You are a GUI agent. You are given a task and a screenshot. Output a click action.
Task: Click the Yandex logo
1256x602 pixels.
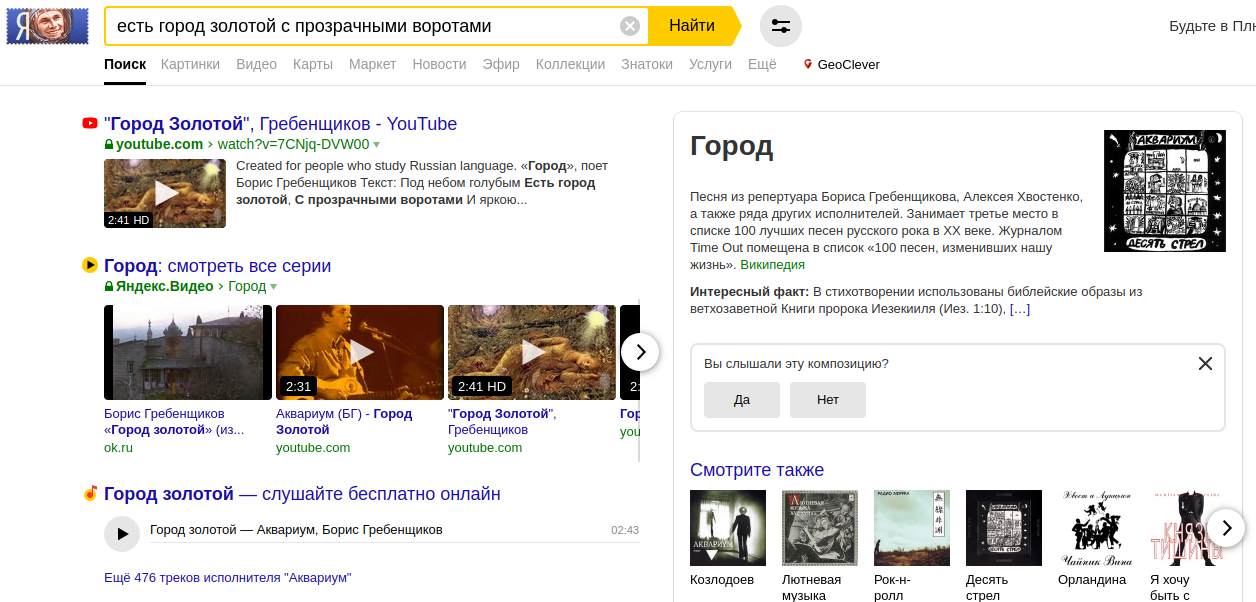coord(46,25)
